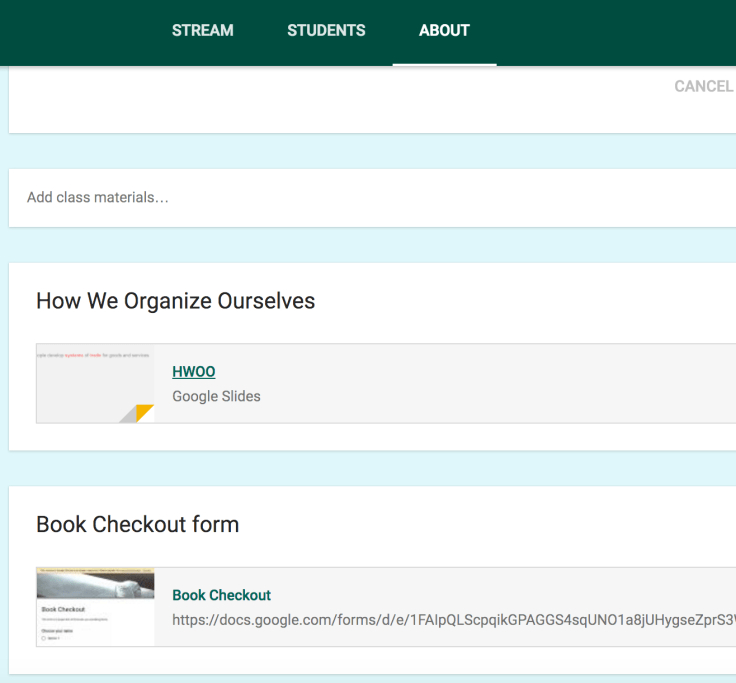Screen dimensions: 736x683
Task: Open the HWOO link
Action: click(193, 372)
